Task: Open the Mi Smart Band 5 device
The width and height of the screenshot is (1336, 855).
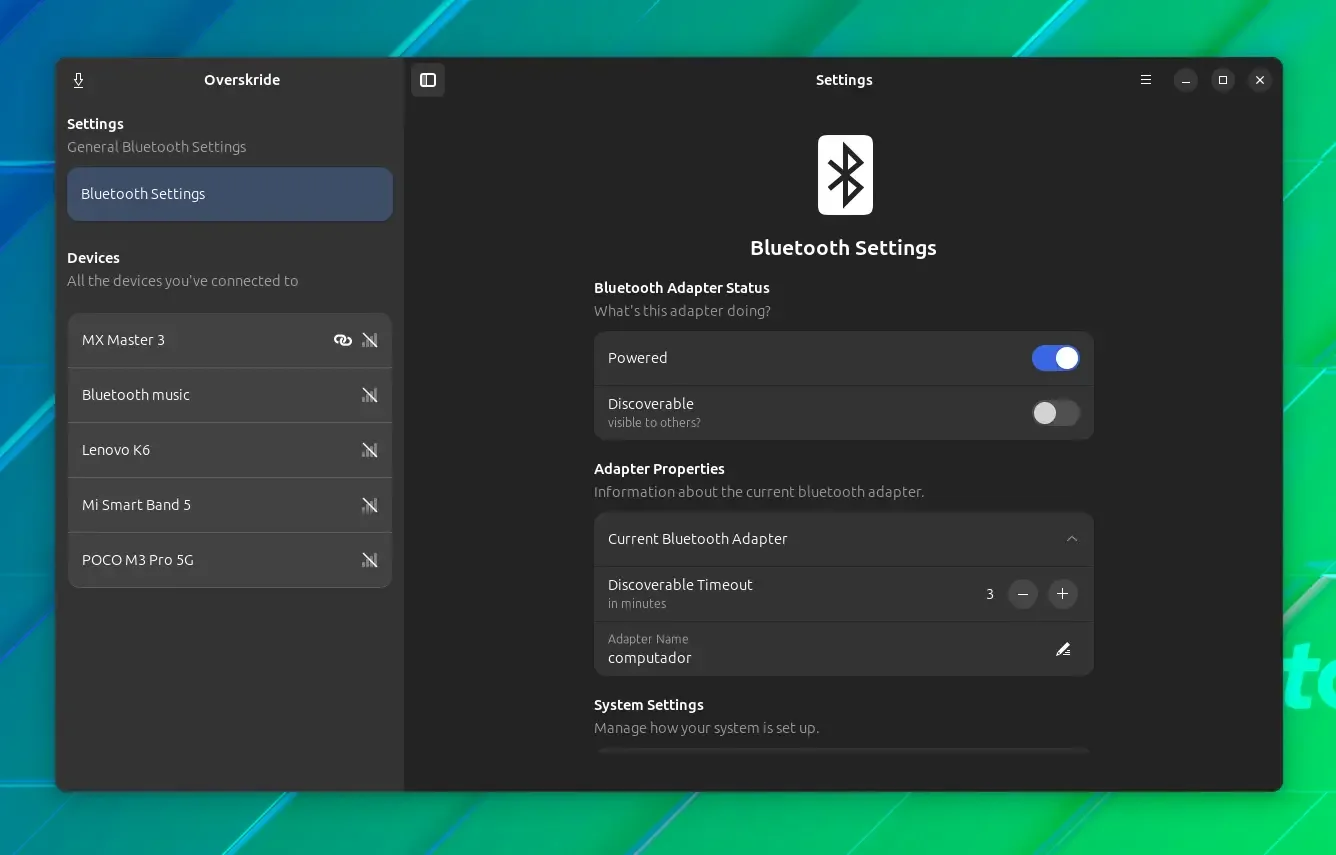Action: click(230, 505)
